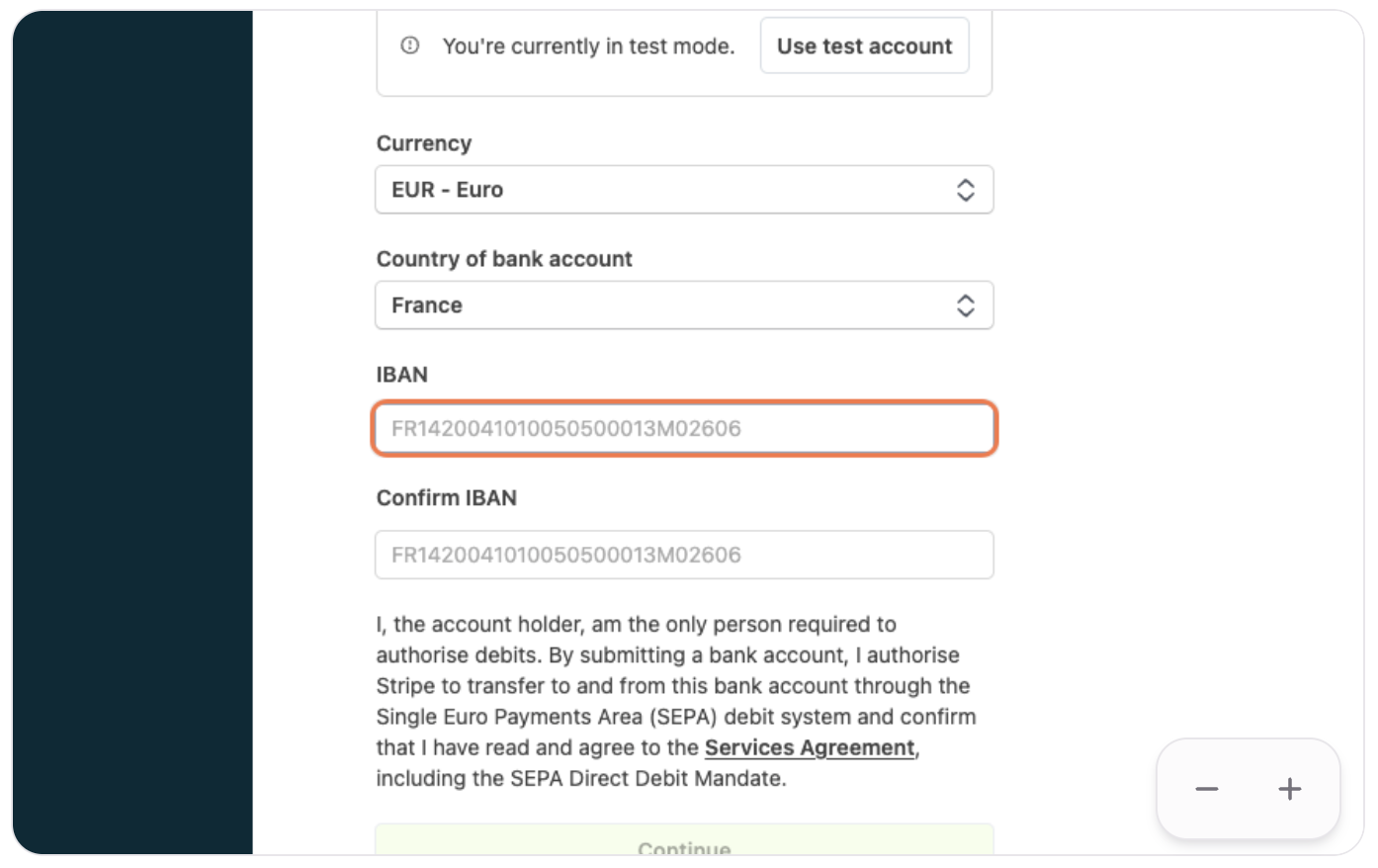Viewport: 1378px width, 868px height.
Task: Focus the IBAN input field
Action: 684,429
